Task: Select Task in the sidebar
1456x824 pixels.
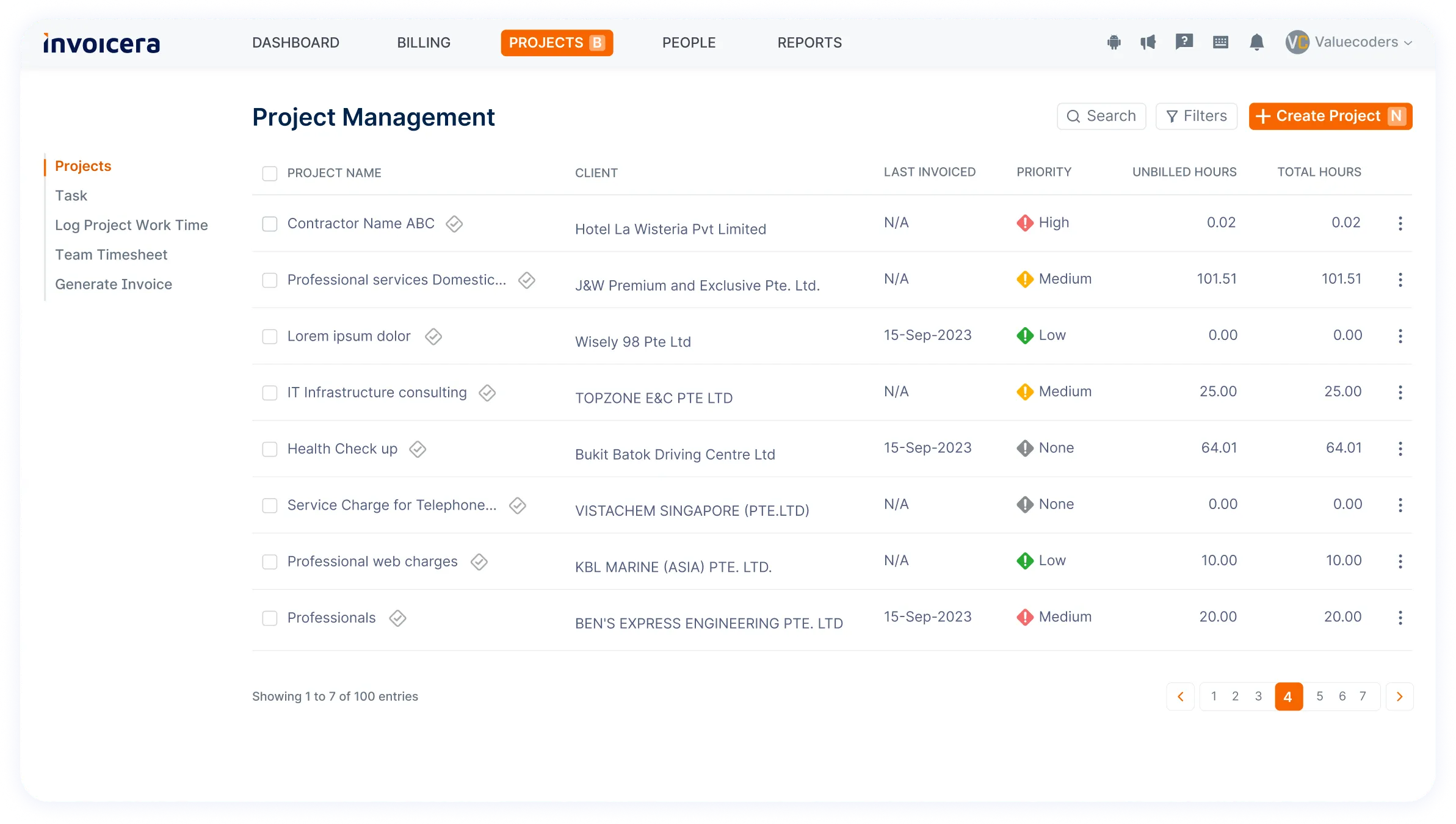Action: click(x=71, y=195)
